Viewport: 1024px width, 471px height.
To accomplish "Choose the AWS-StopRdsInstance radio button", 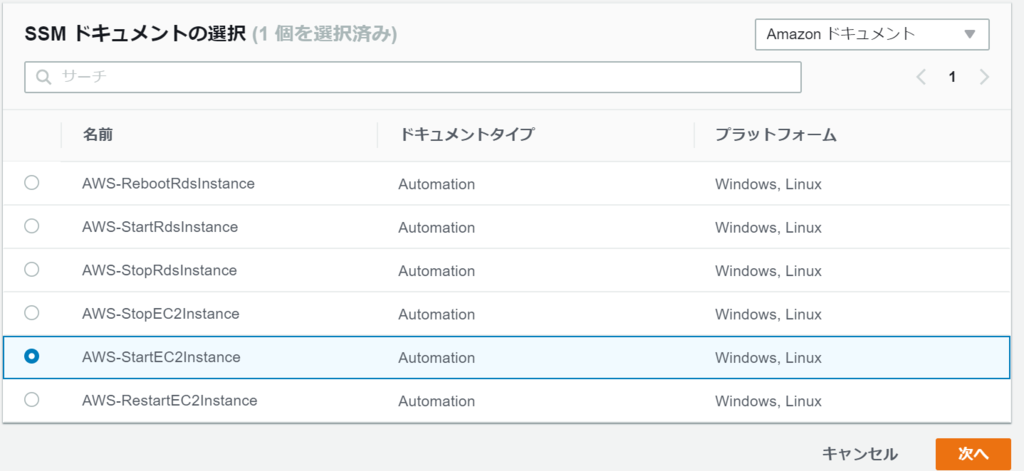I will pos(31,269).
